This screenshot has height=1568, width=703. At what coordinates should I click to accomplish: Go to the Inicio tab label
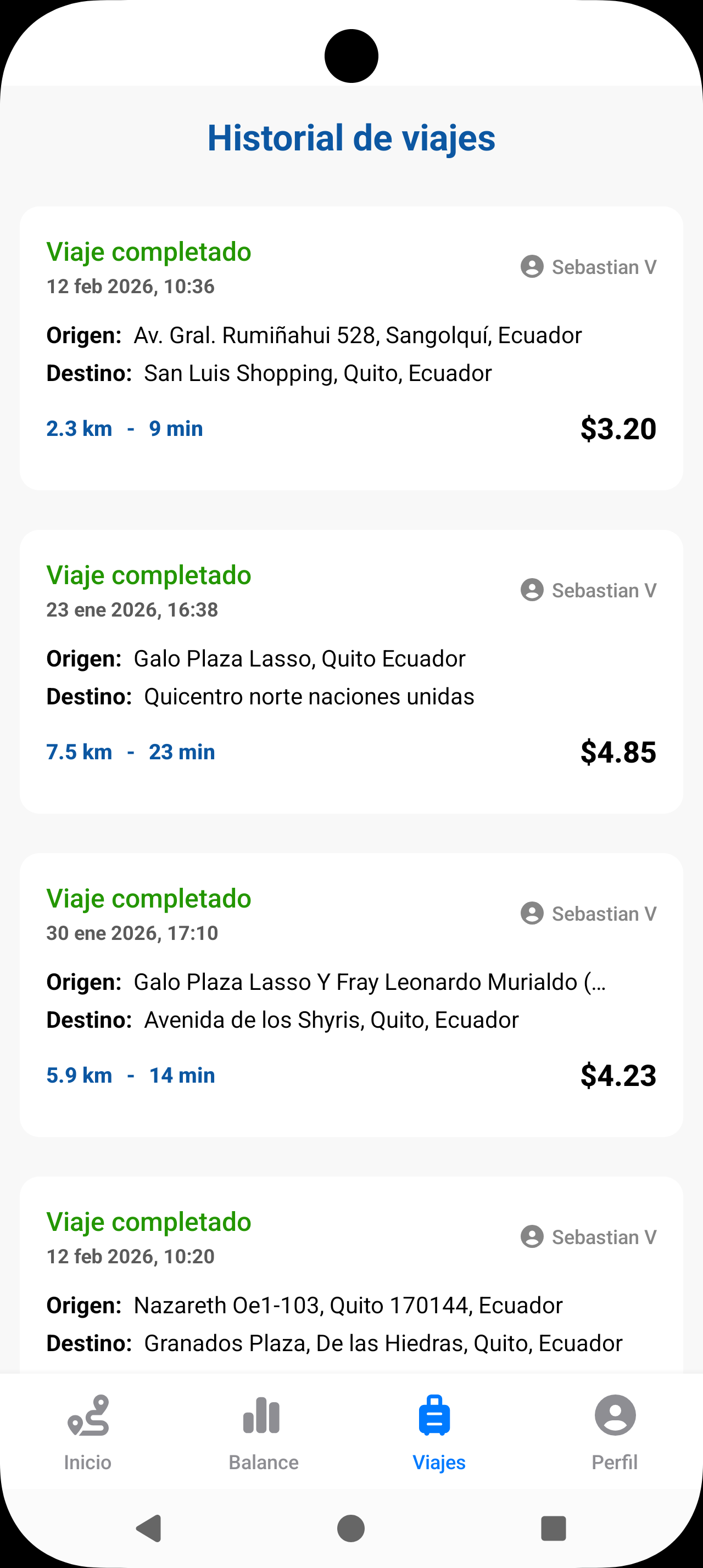point(88,1462)
